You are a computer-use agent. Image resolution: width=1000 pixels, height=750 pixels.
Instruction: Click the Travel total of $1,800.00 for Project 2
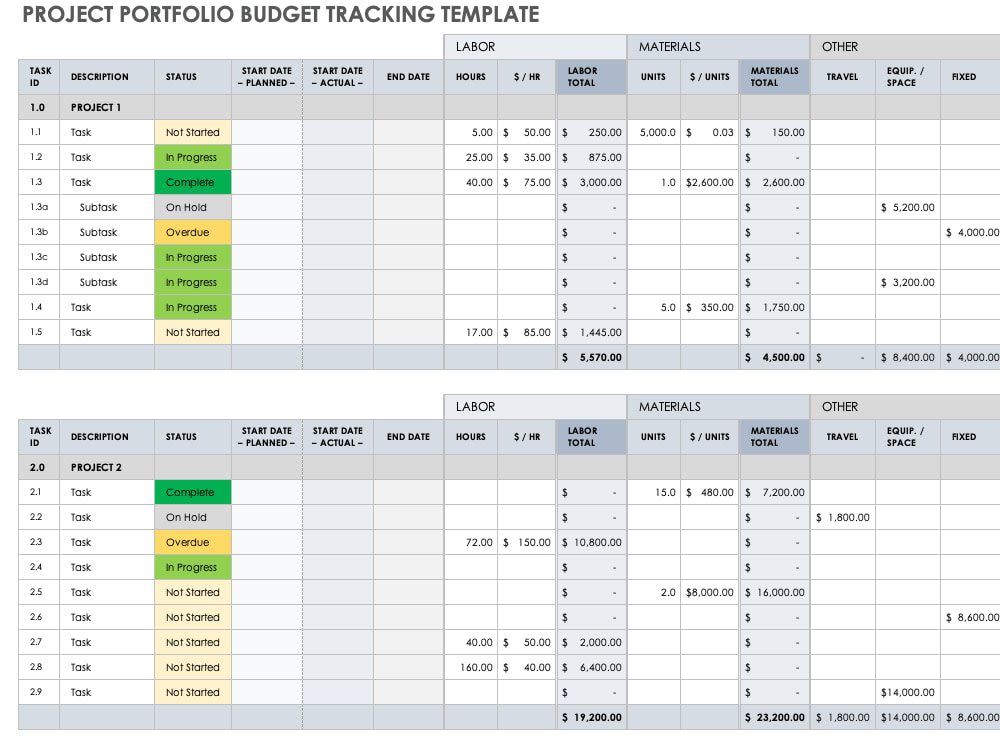click(841, 717)
